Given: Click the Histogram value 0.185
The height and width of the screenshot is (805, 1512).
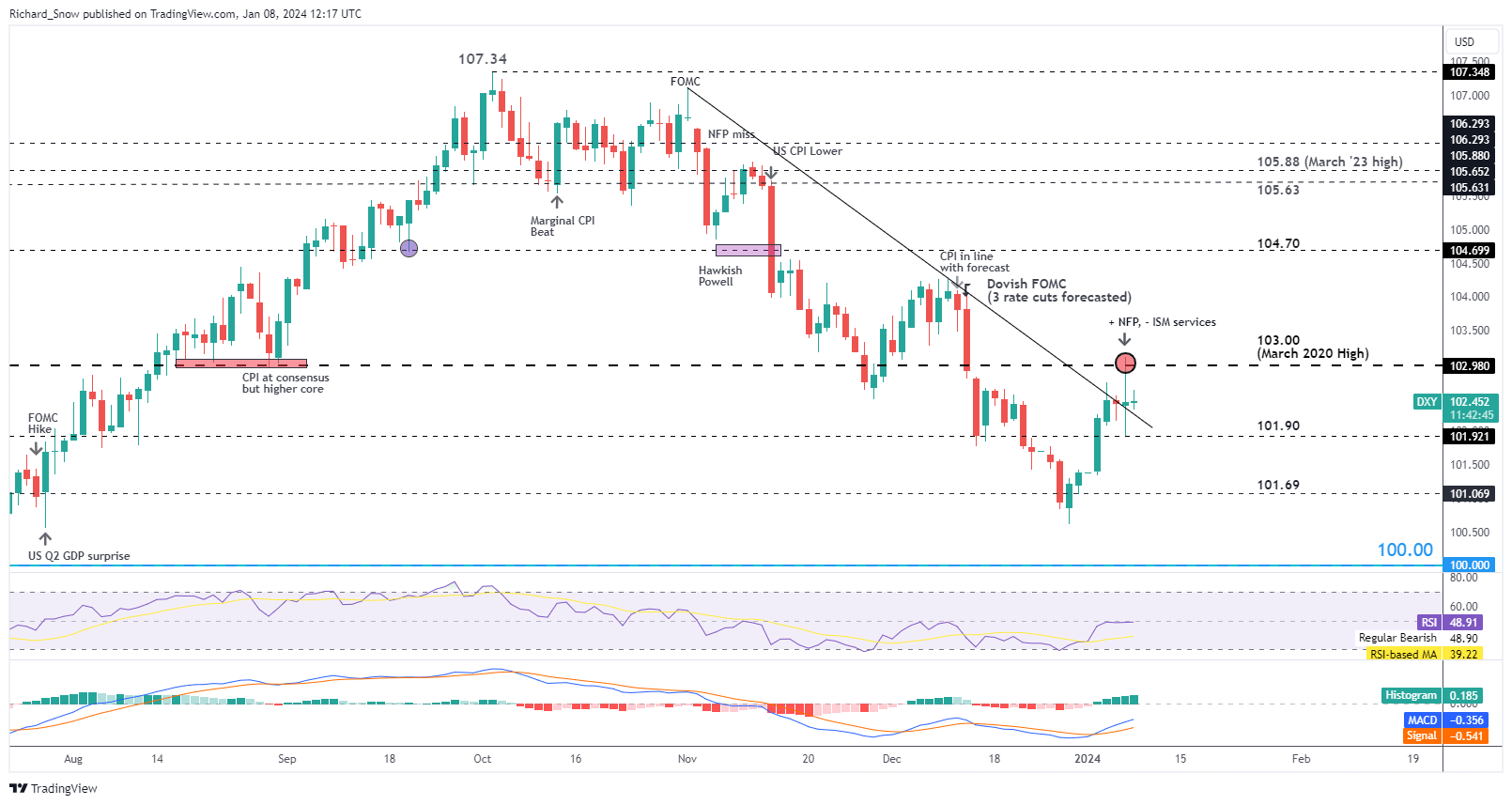Looking at the screenshot, I should 1464,696.
